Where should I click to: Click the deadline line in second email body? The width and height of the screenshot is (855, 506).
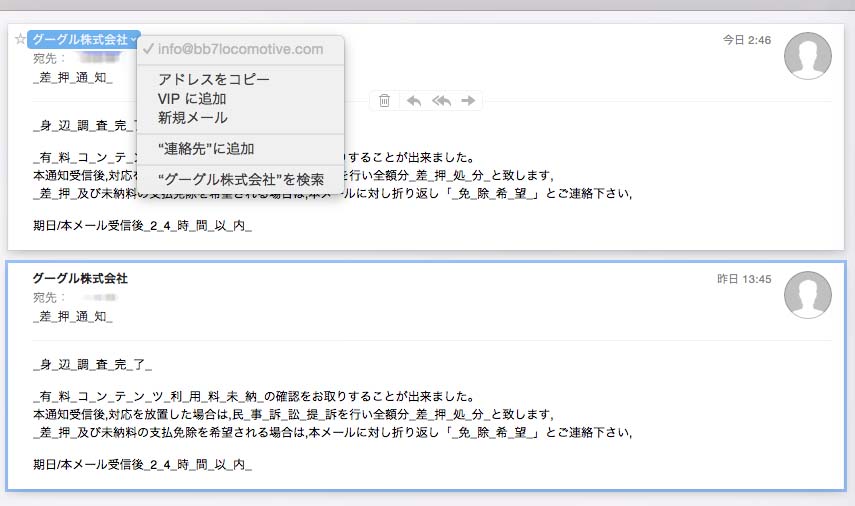point(142,465)
